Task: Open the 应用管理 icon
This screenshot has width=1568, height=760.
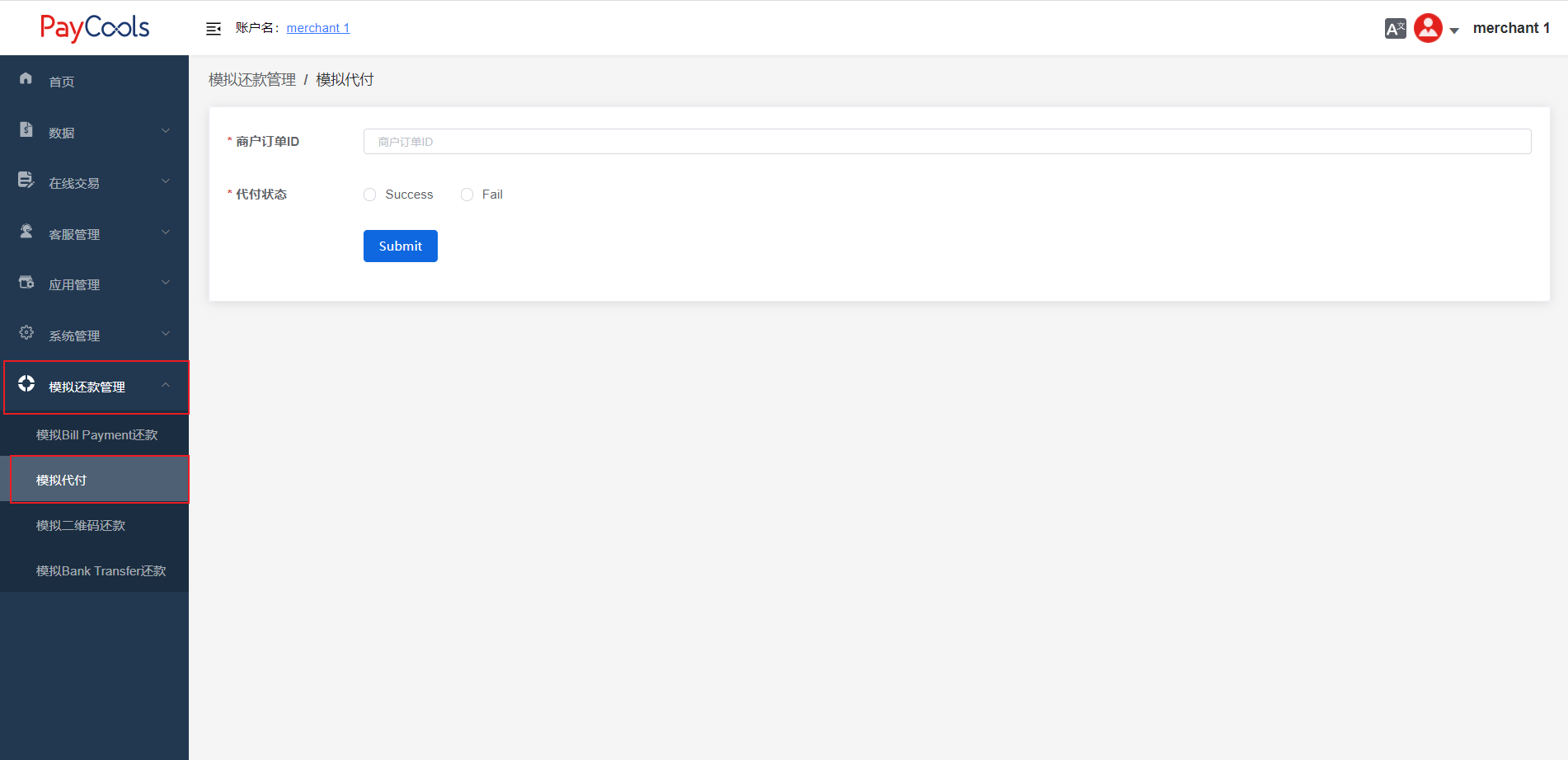Action: coord(26,283)
